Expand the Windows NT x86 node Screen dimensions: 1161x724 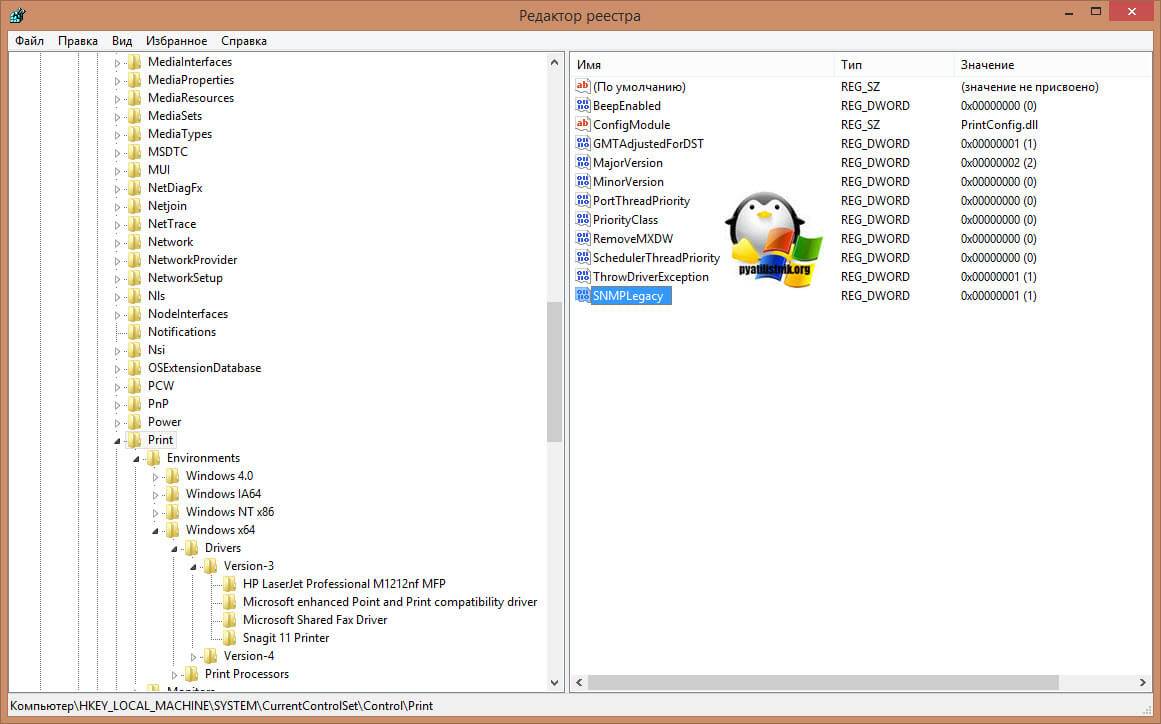point(155,512)
